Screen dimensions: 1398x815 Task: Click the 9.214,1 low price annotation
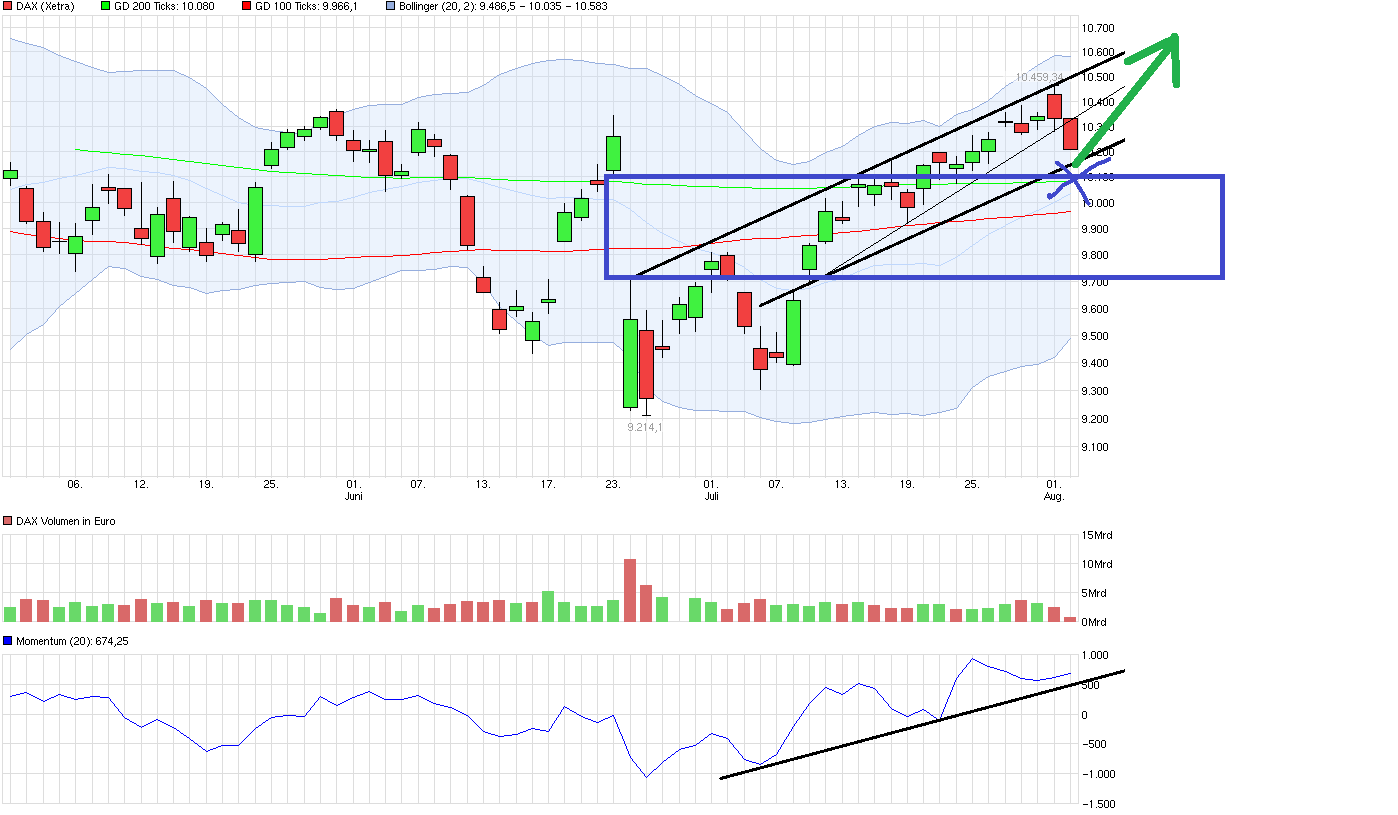coord(645,427)
